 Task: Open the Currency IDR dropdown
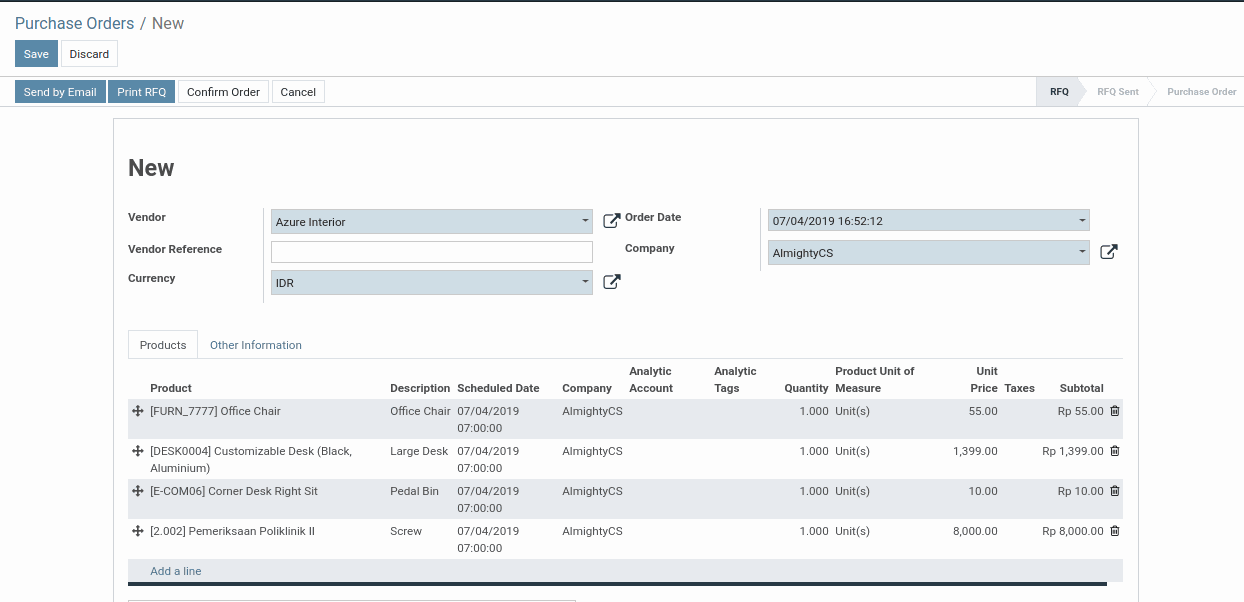[x=585, y=283]
